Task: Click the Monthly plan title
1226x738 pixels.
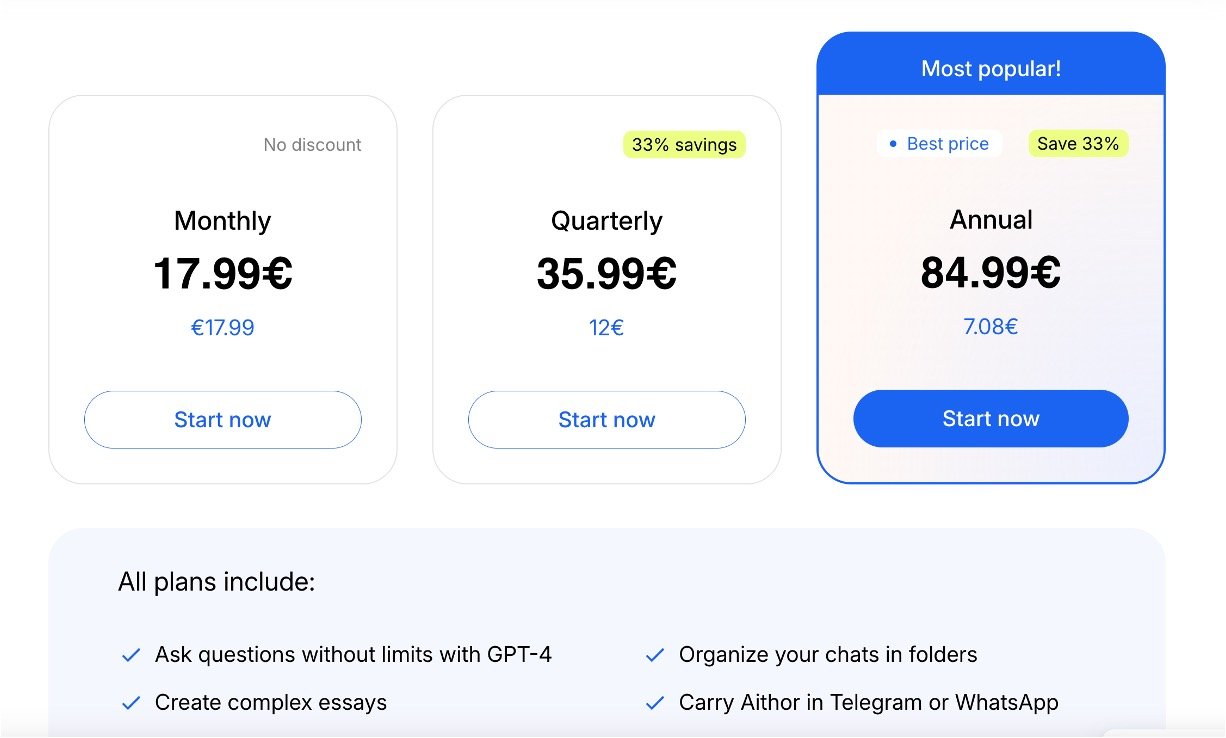Action: pos(222,221)
